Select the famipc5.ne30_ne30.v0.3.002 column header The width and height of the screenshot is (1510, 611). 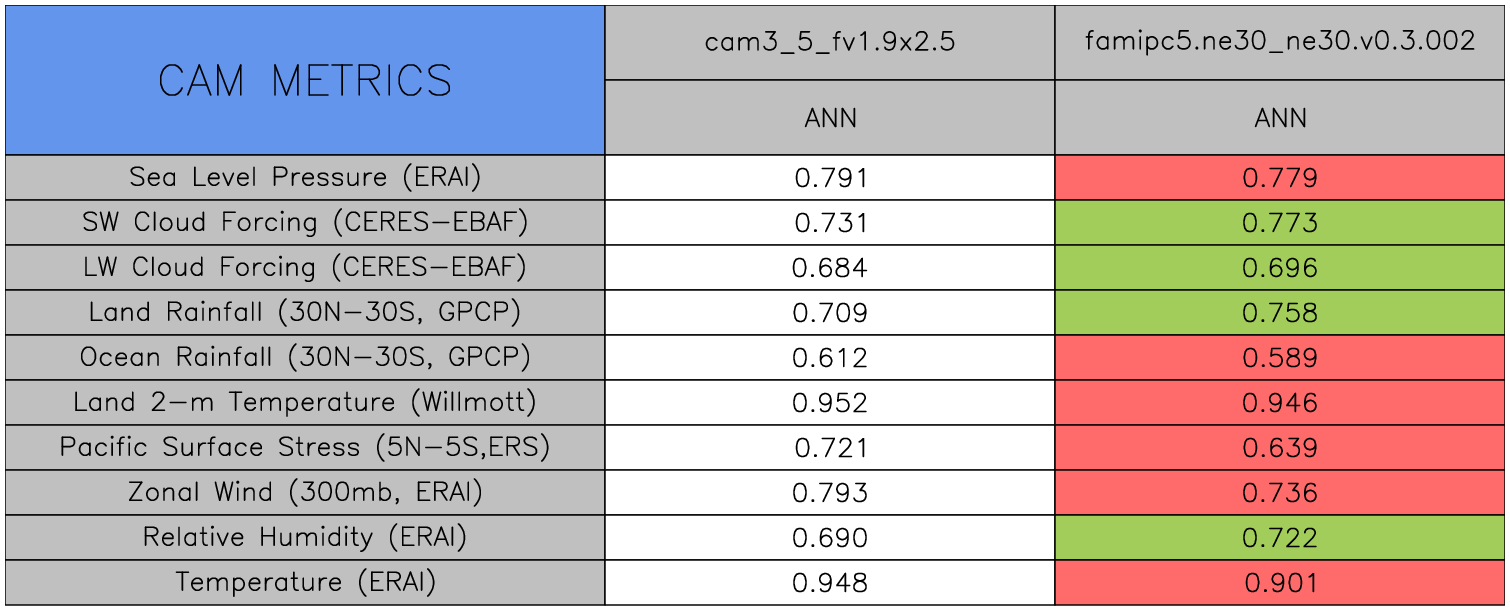coord(1280,42)
